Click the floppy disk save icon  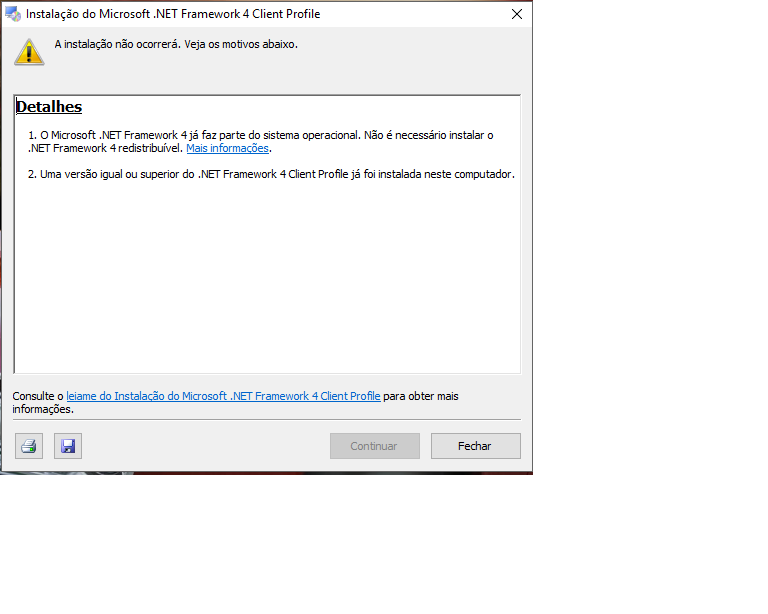[68, 446]
